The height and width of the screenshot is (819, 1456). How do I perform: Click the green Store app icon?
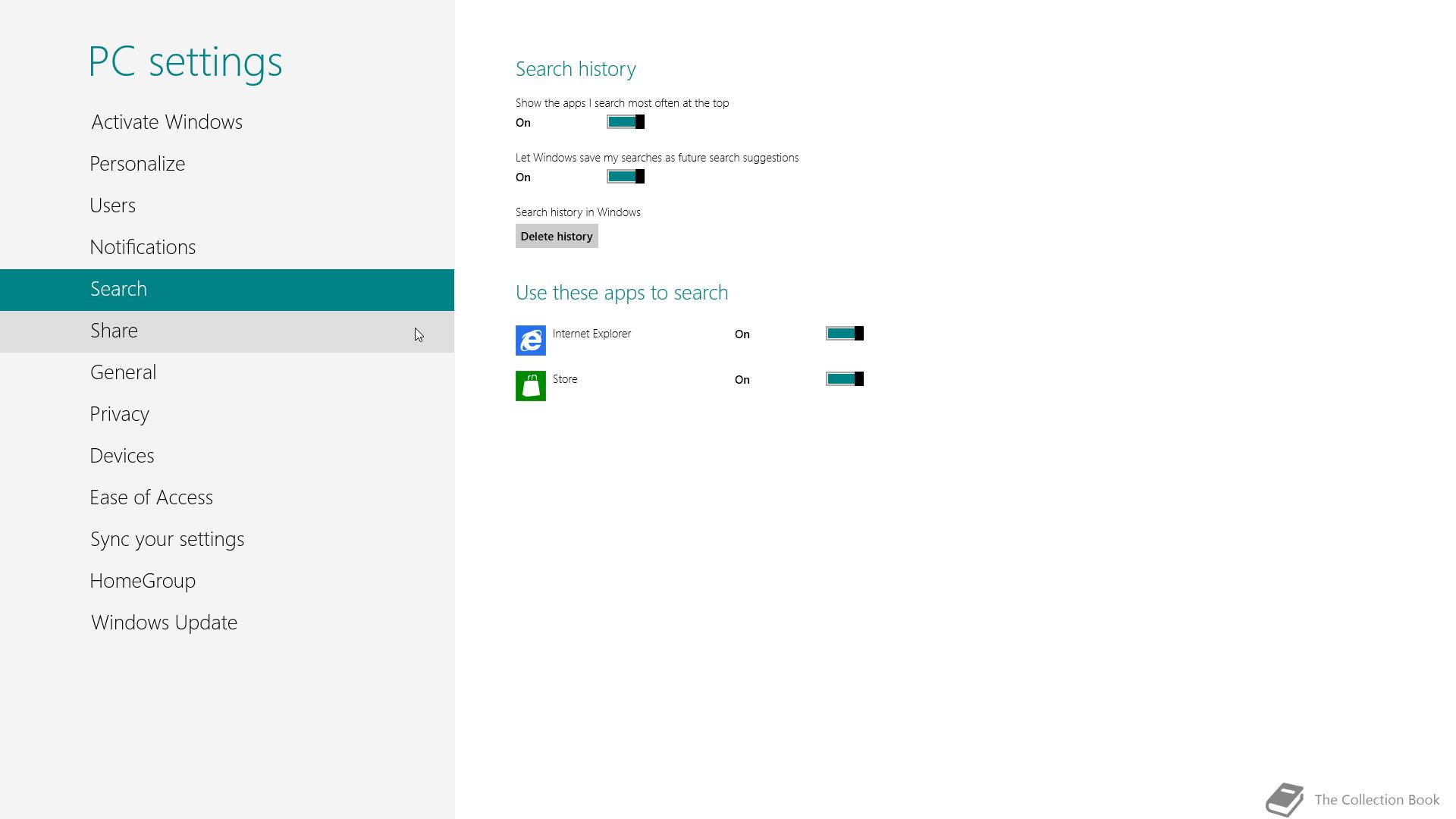tap(530, 386)
